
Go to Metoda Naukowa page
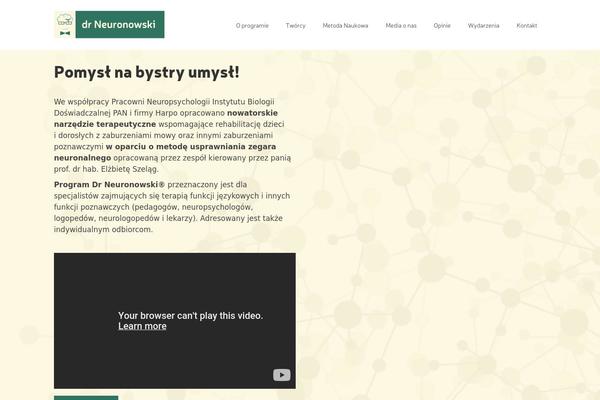[345, 26]
